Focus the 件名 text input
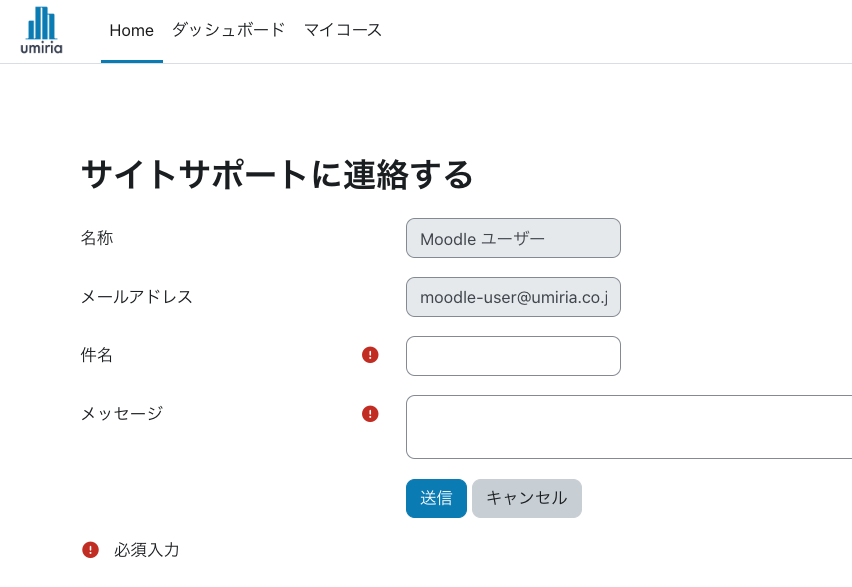 (x=513, y=356)
